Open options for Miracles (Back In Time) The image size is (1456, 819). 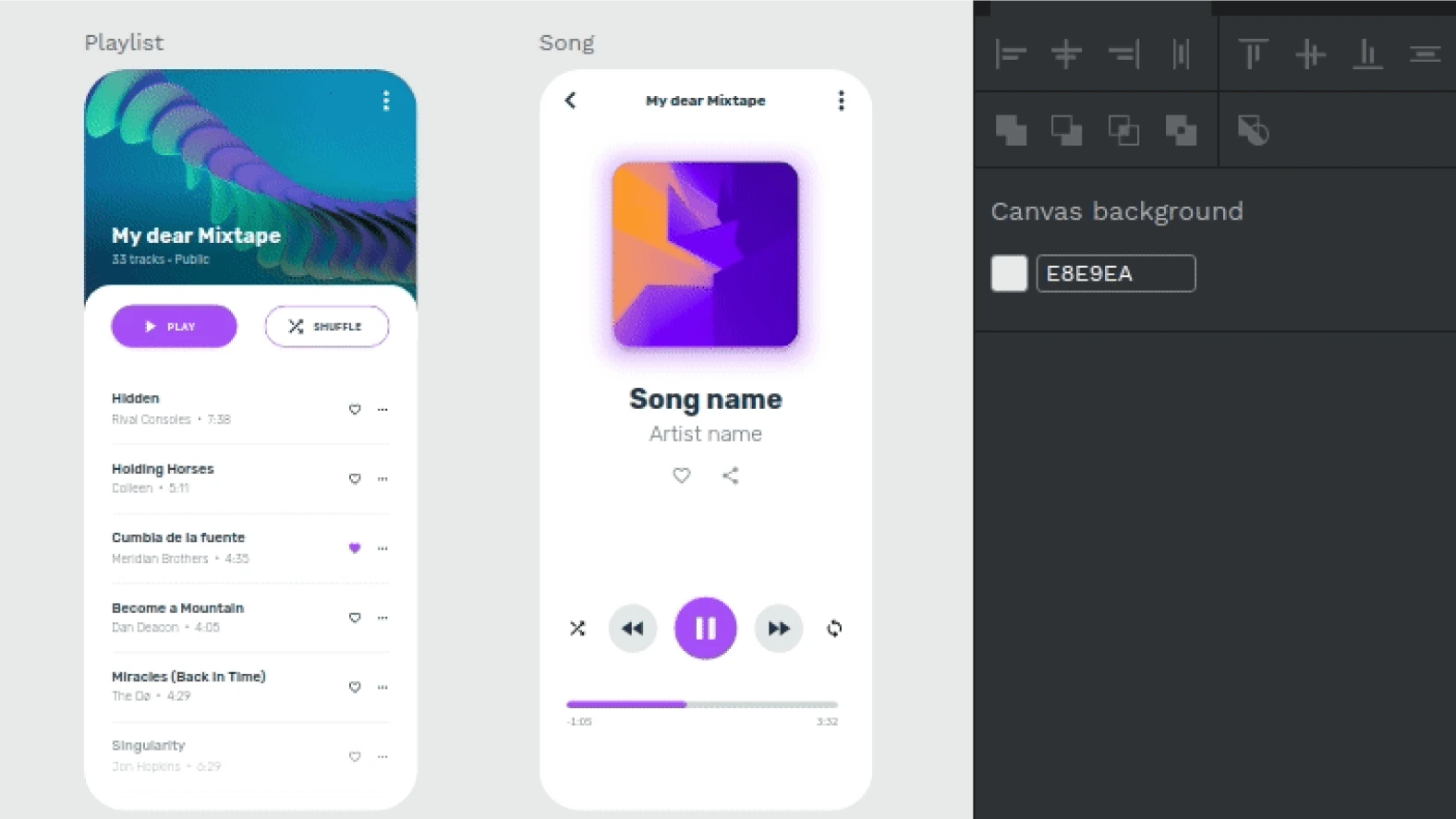click(x=382, y=687)
